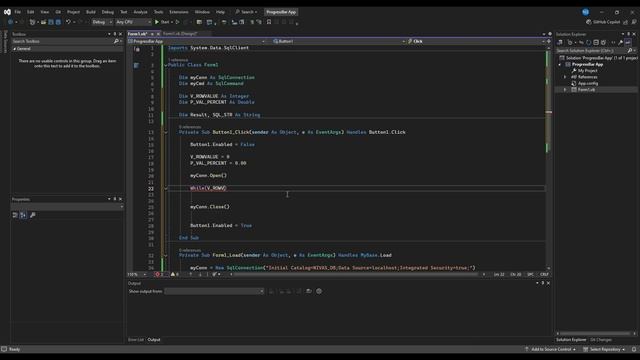Open the Build menu
This screenshot has width=640, height=360.
tap(91, 12)
